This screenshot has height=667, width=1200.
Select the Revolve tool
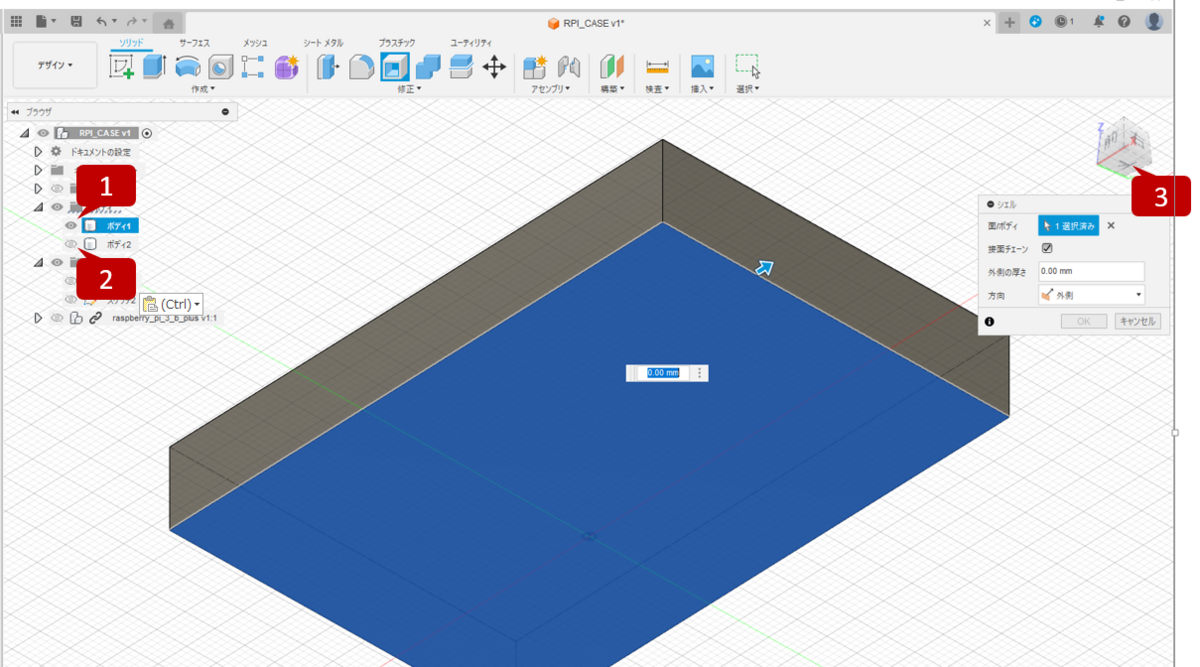pyautogui.click(x=187, y=67)
